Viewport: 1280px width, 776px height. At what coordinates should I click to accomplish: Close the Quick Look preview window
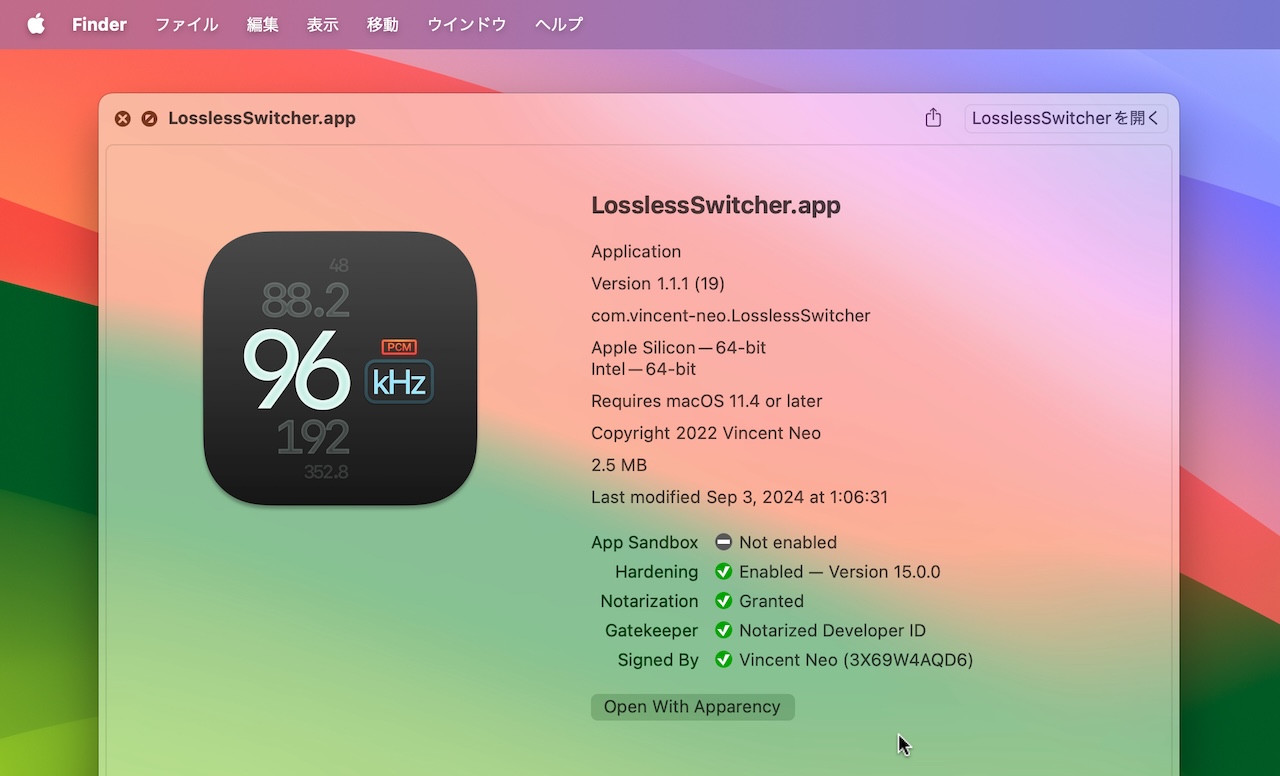(x=122, y=118)
